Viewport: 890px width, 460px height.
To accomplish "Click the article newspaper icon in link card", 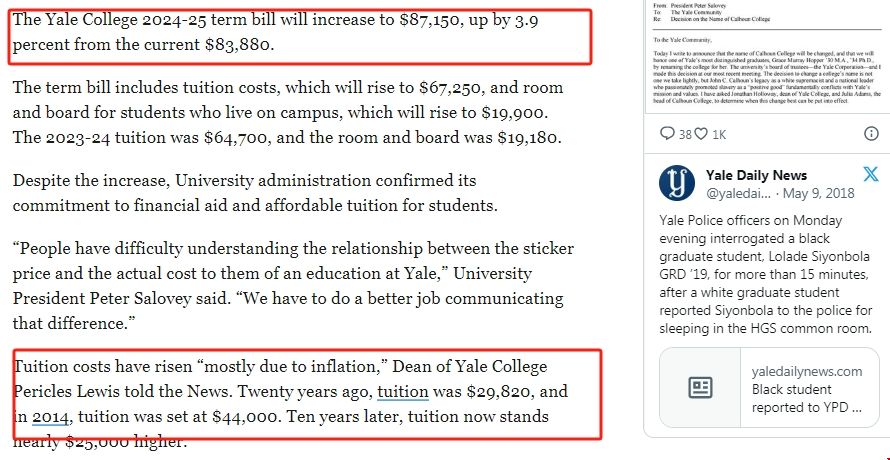I will coord(700,388).
